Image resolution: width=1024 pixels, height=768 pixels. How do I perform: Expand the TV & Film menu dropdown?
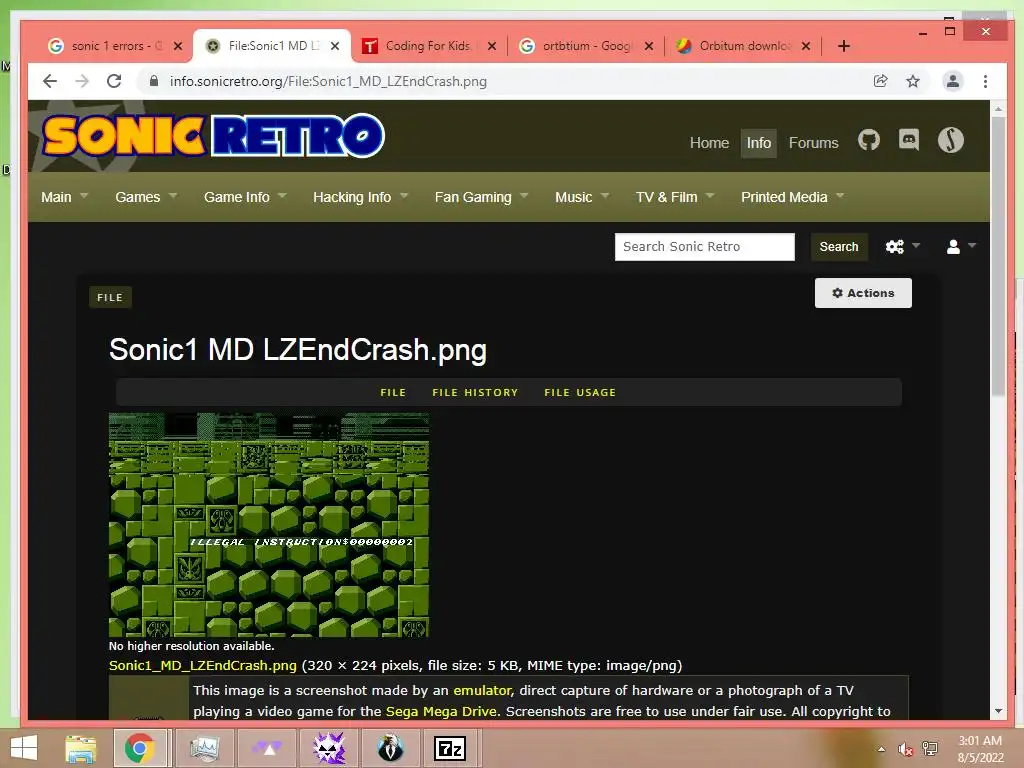675,197
